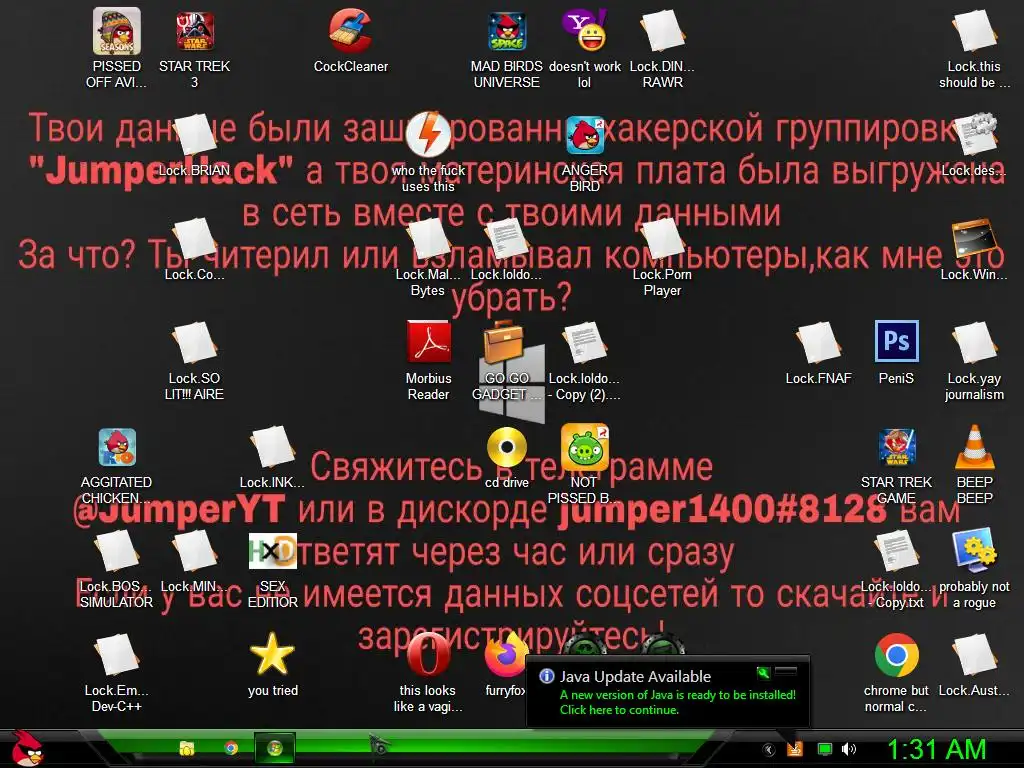Image resolution: width=1024 pixels, height=768 pixels.
Task: Open the ANGER BIRD shortcut
Action: (x=584, y=135)
